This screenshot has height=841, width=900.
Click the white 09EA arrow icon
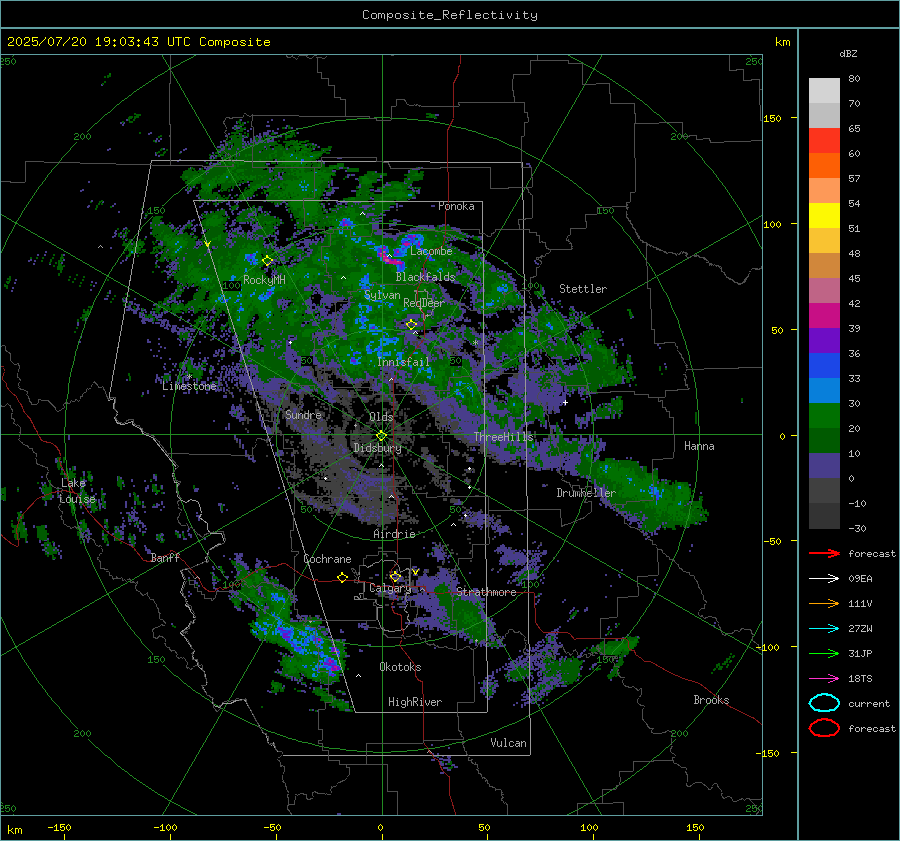click(x=824, y=578)
